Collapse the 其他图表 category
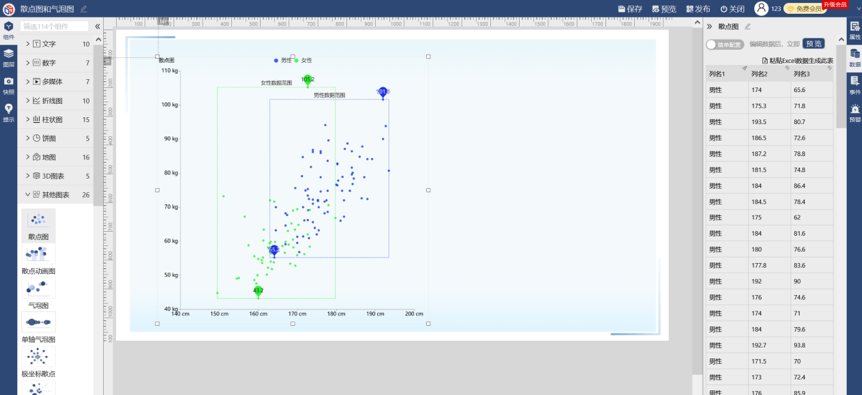This screenshot has width=862, height=395. tap(56, 194)
